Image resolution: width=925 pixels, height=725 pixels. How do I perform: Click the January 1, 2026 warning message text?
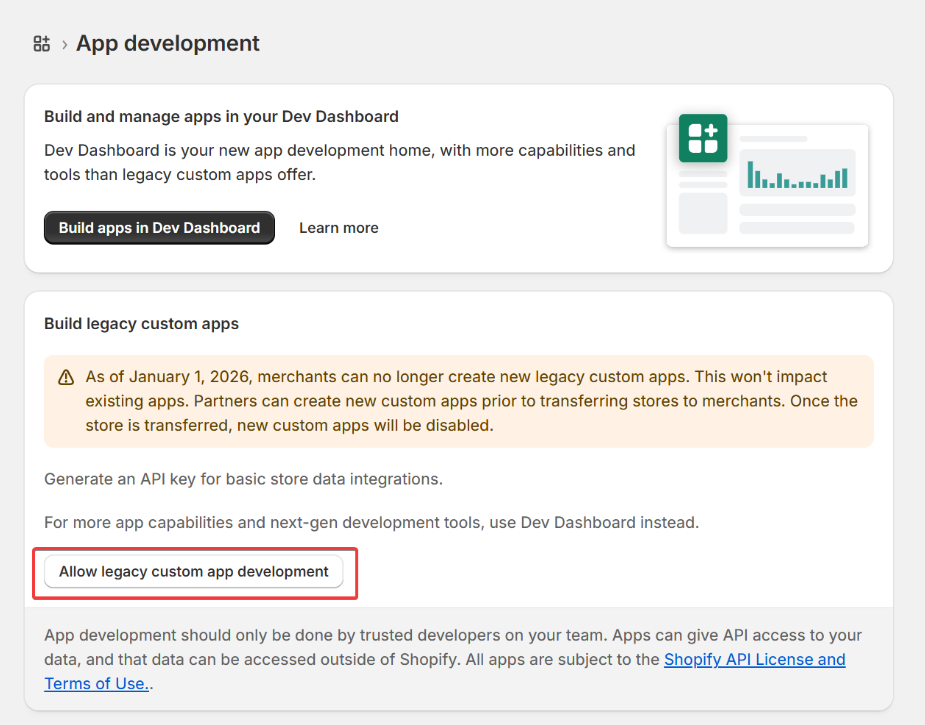coord(470,401)
